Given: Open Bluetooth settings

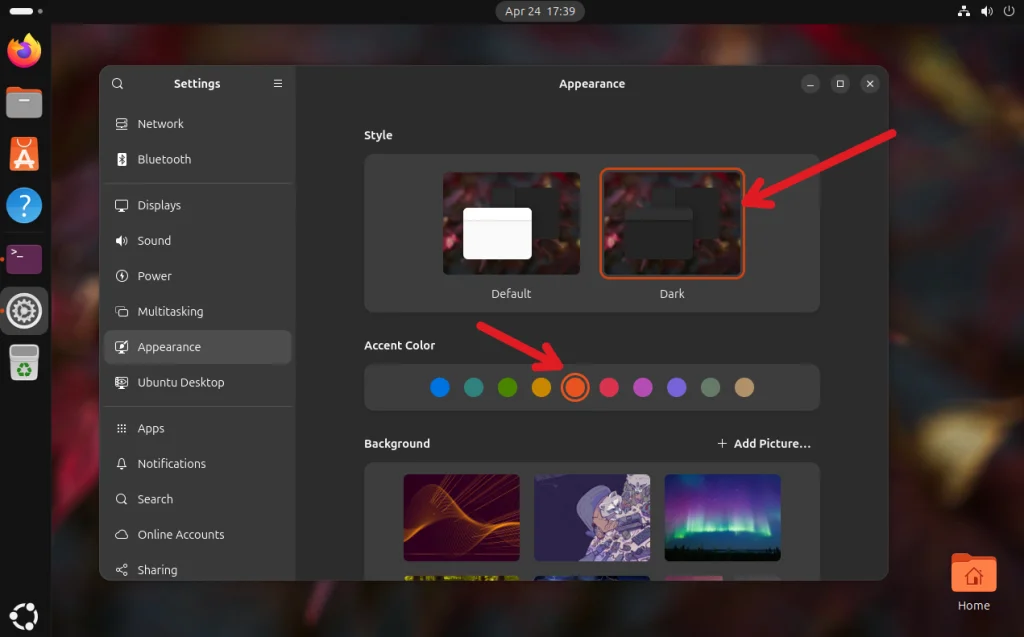Looking at the screenshot, I should [x=198, y=159].
